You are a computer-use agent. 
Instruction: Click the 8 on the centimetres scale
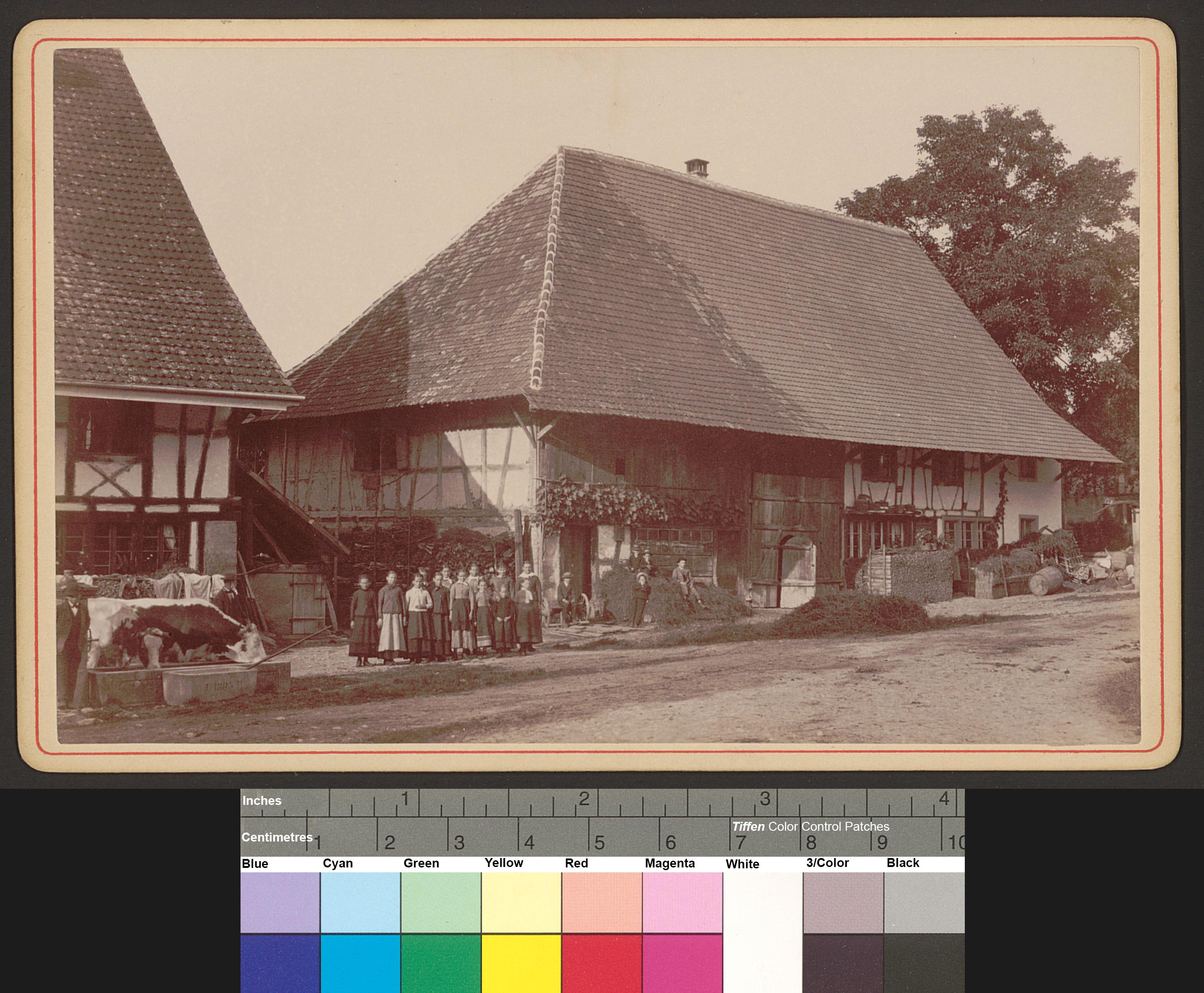811,842
